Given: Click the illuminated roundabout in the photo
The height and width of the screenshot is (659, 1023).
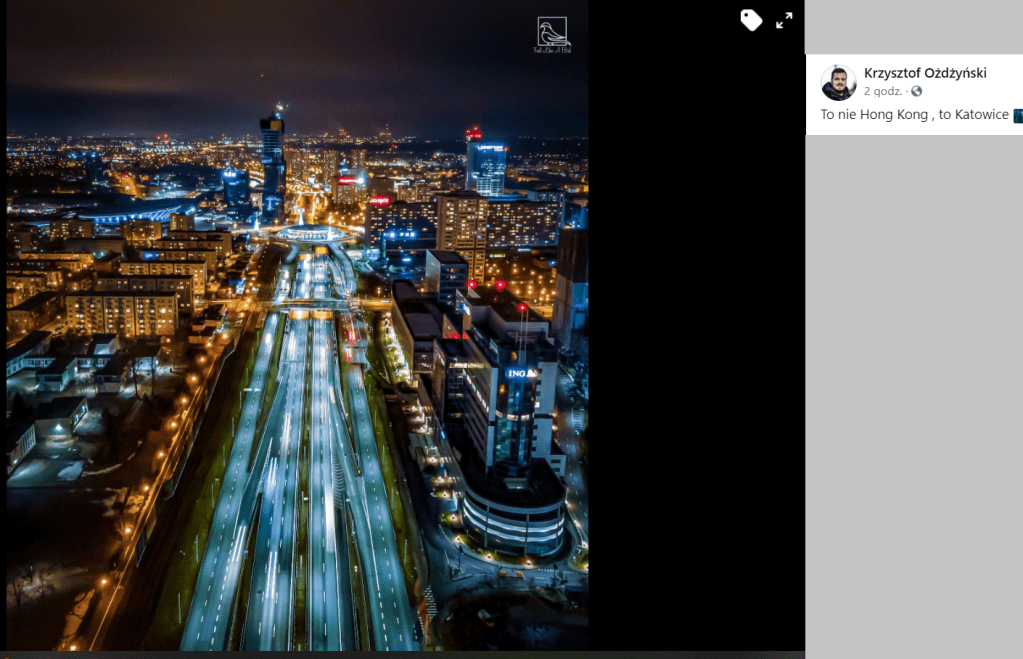Looking at the screenshot, I should click(x=310, y=233).
